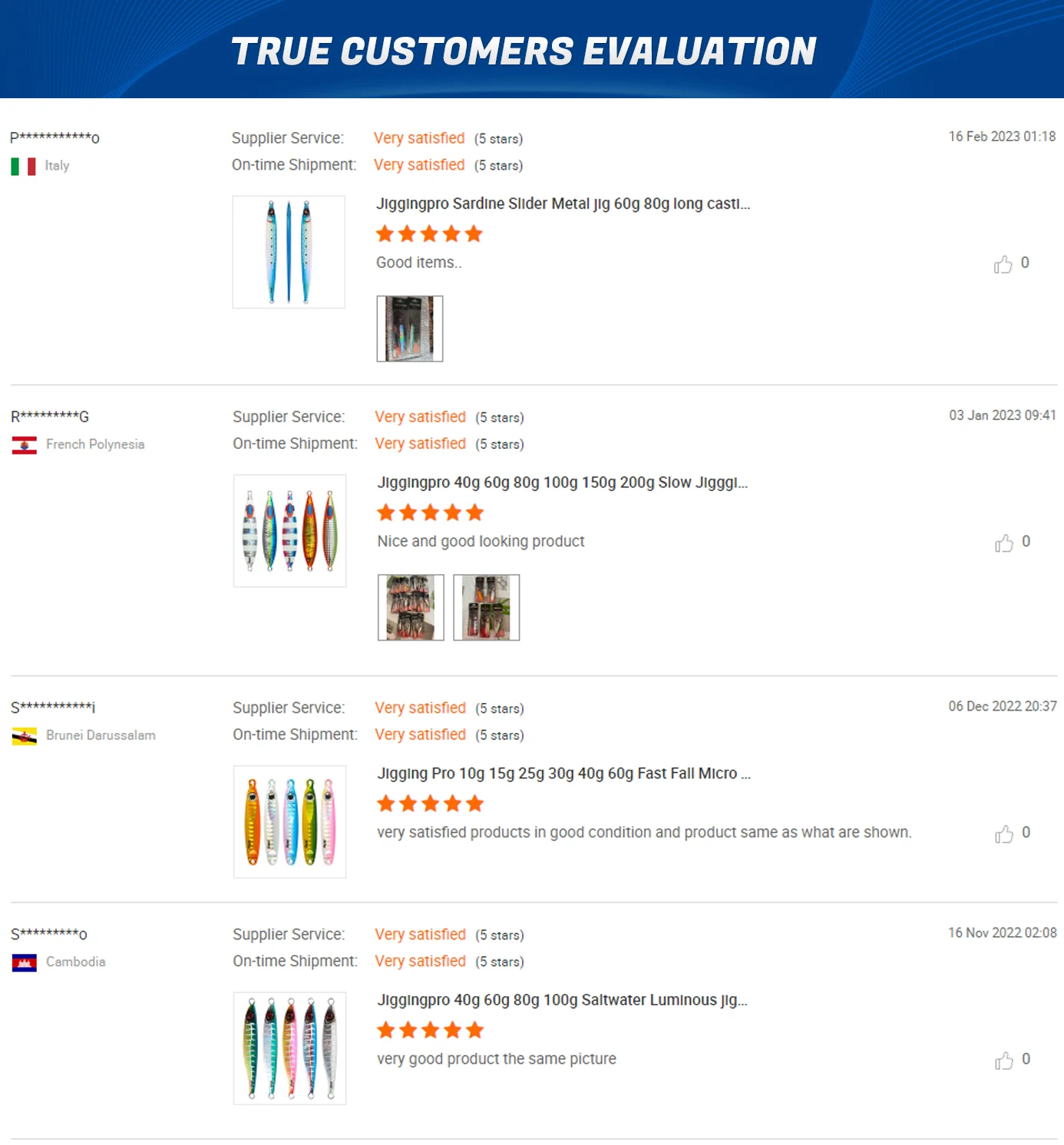The image size is (1064, 1145).
Task: Click the French Polynesia flag icon
Action: click(x=25, y=445)
